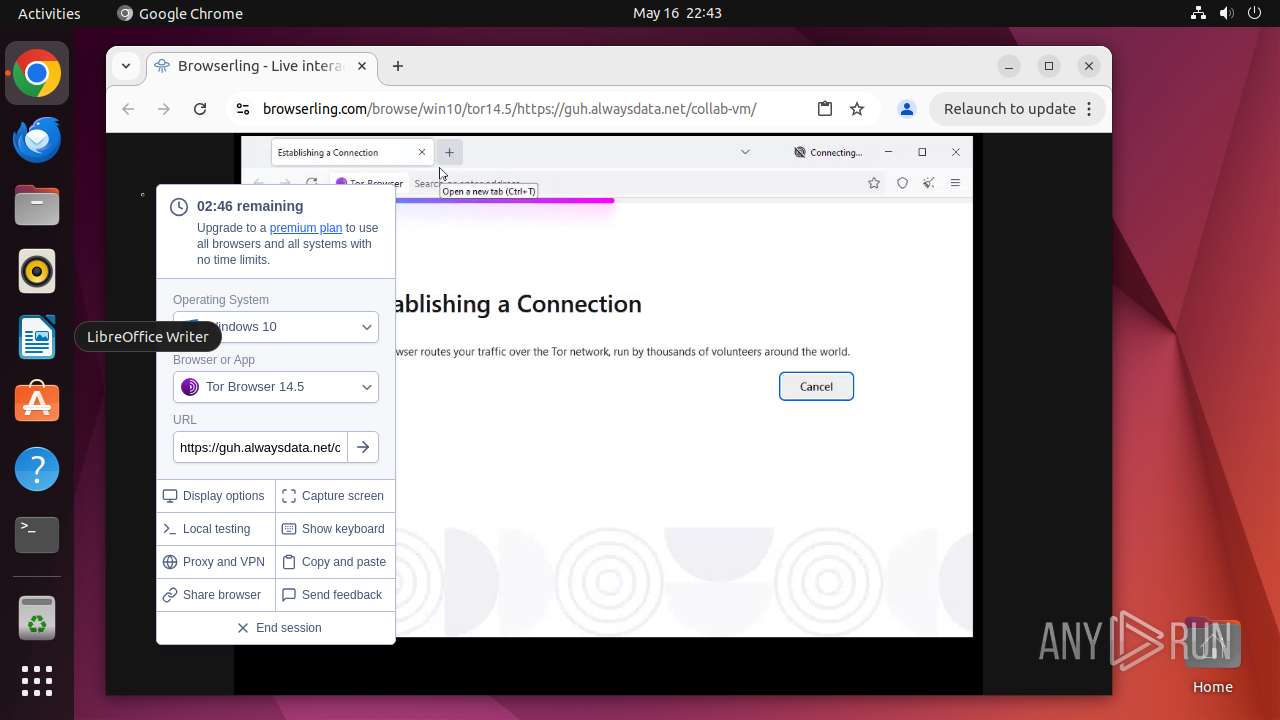1280x720 pixels.
Task: Click Show keyboard option
Action: 334,529
